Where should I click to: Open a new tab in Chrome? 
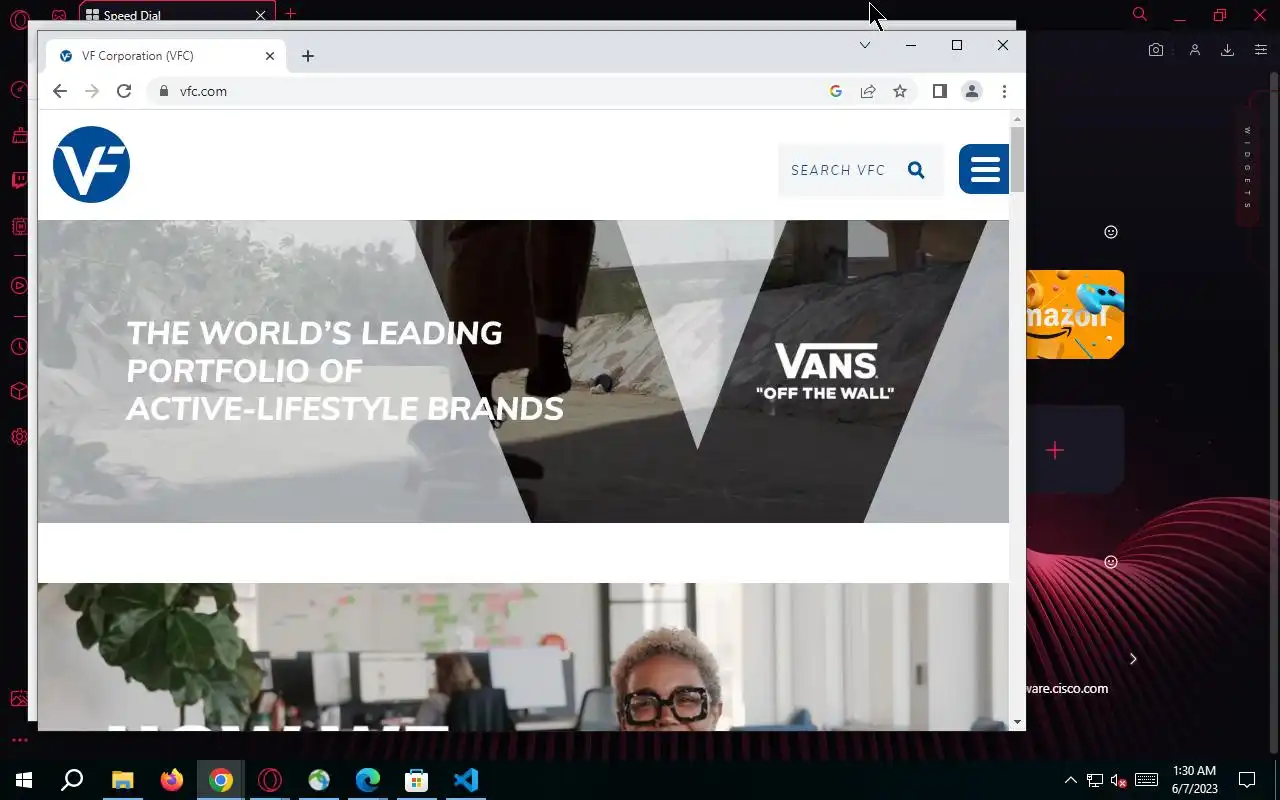point(308,56)
